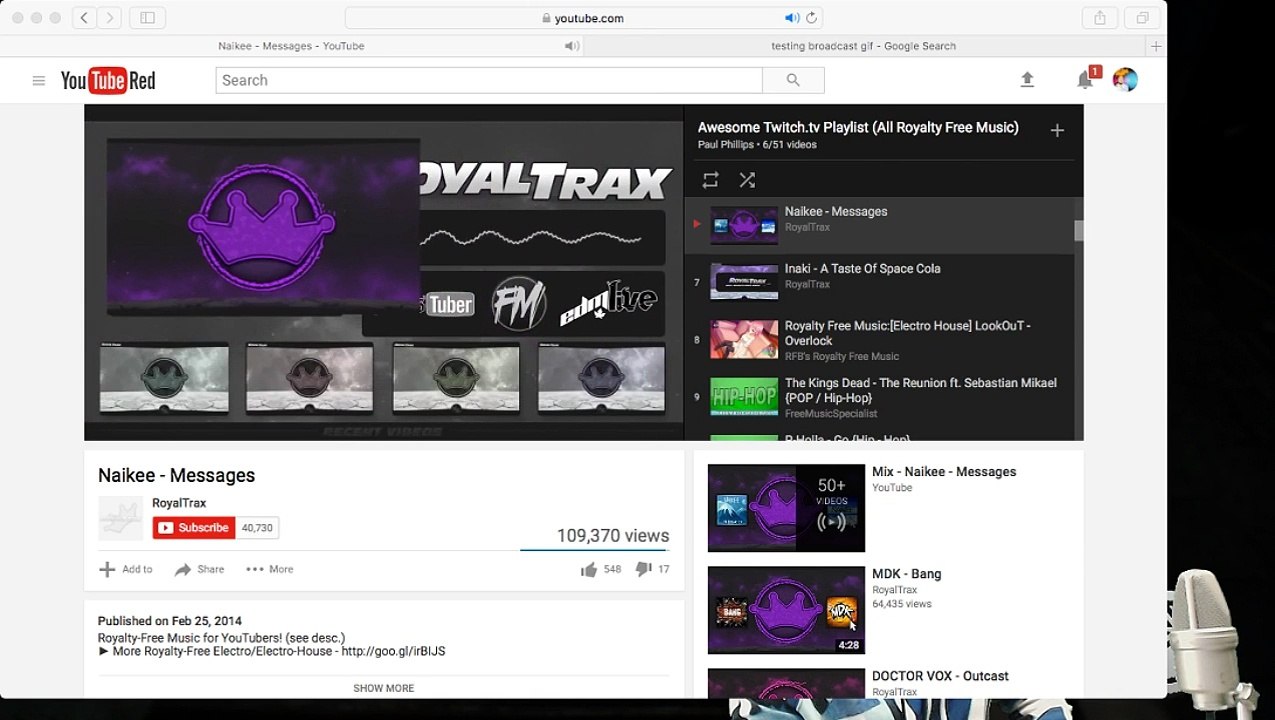Viewport: 1275px width, 720px height.
Task: Open DOCTOR VOX - Outcast title
Action: [x=941, y=676]
